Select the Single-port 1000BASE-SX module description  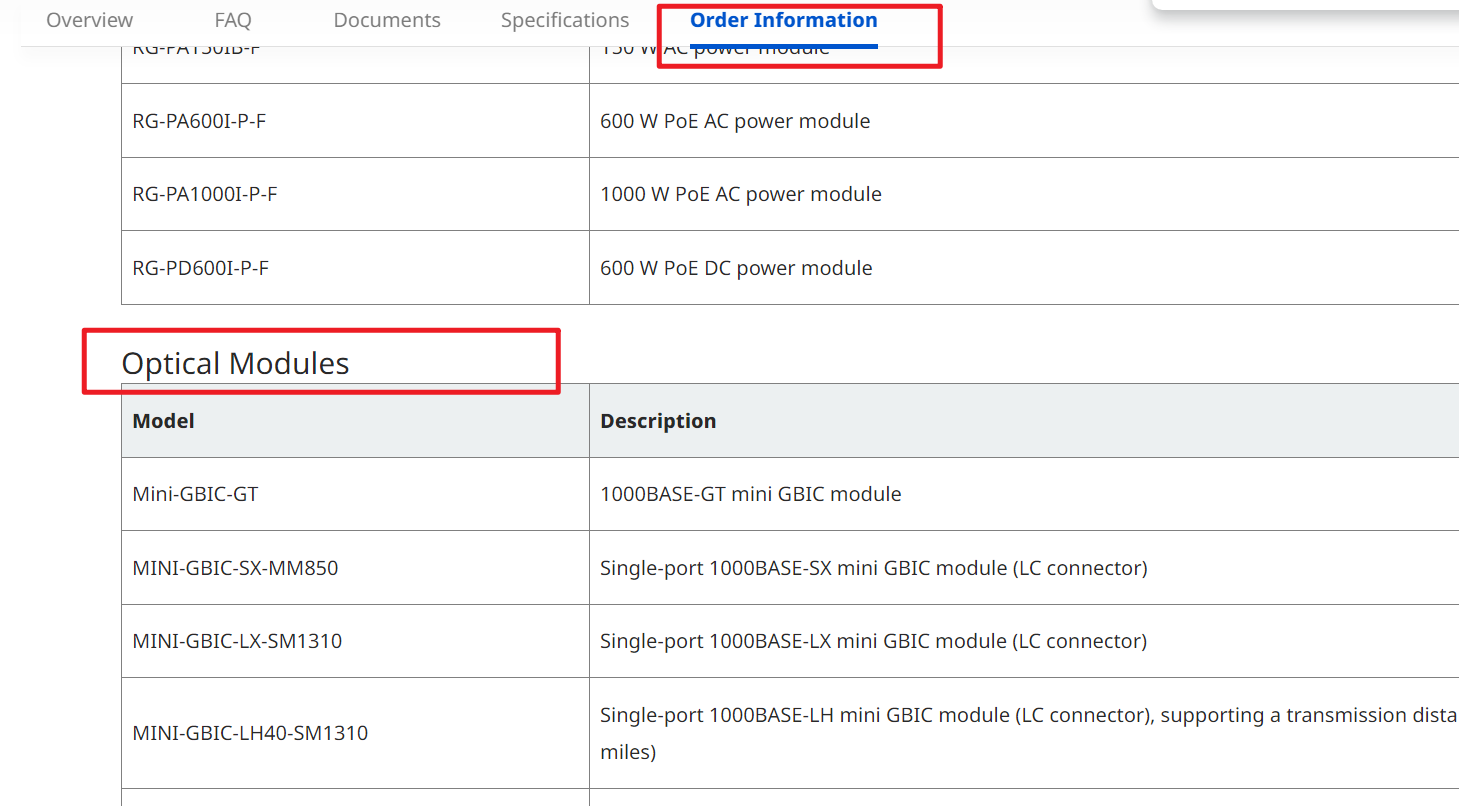point(873,568)
